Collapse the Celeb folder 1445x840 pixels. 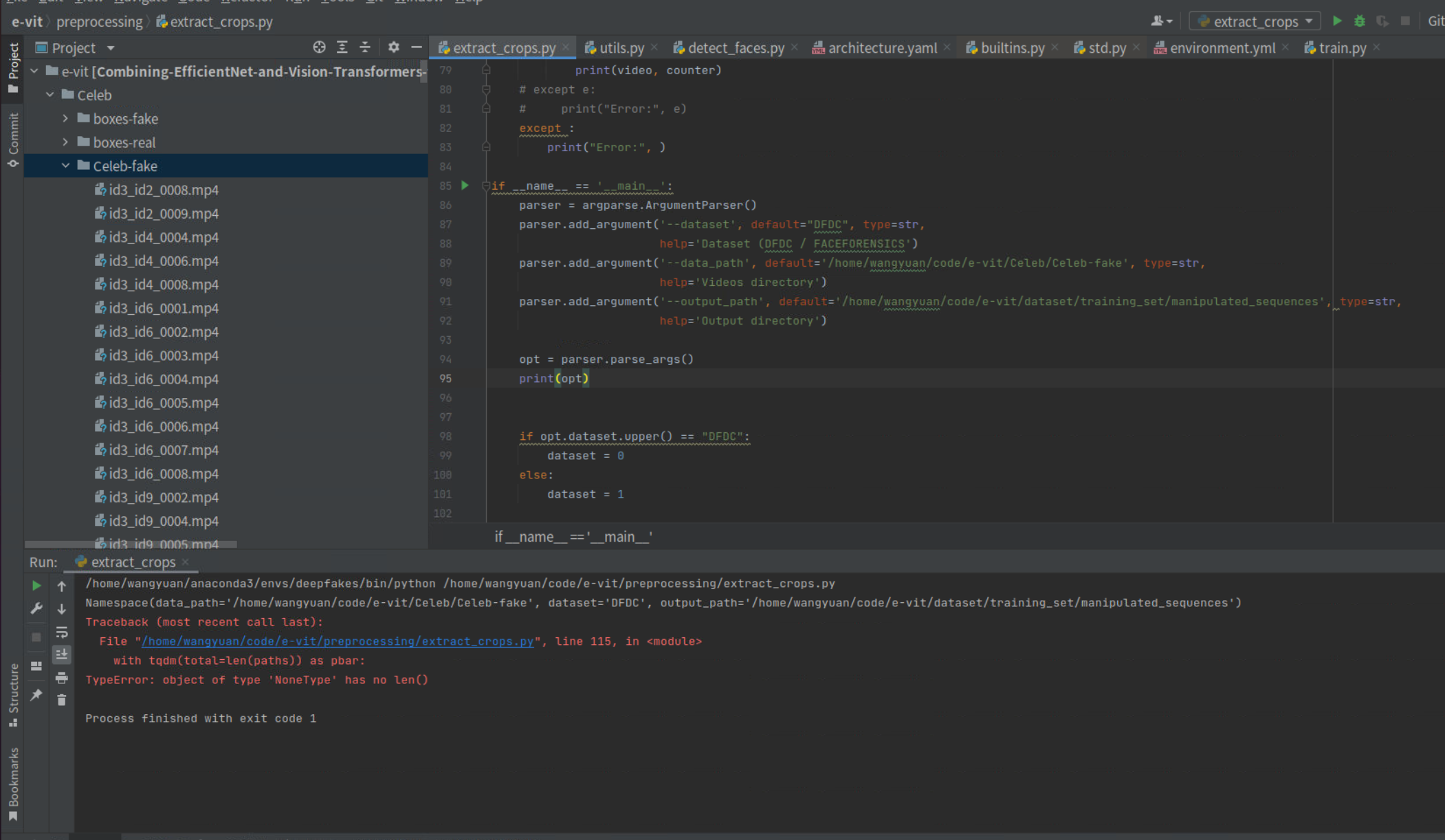click(49, 95)
